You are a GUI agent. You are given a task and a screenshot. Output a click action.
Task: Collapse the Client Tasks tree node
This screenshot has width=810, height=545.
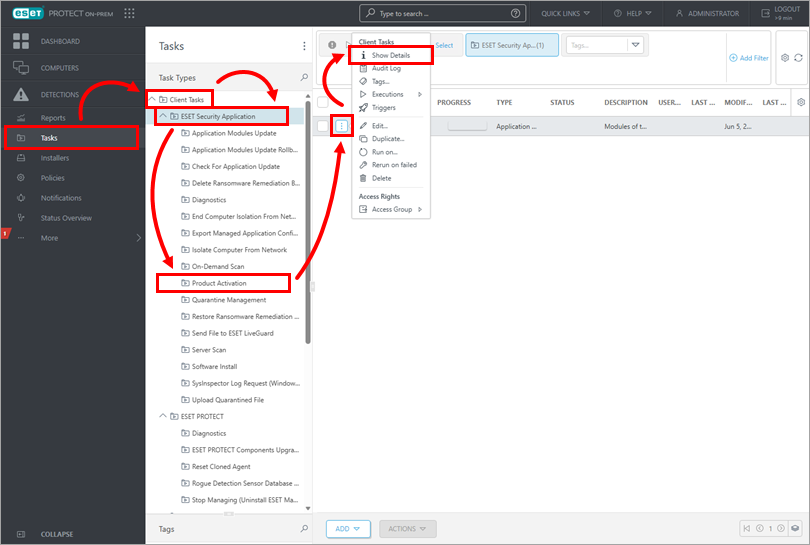[152, 99]
